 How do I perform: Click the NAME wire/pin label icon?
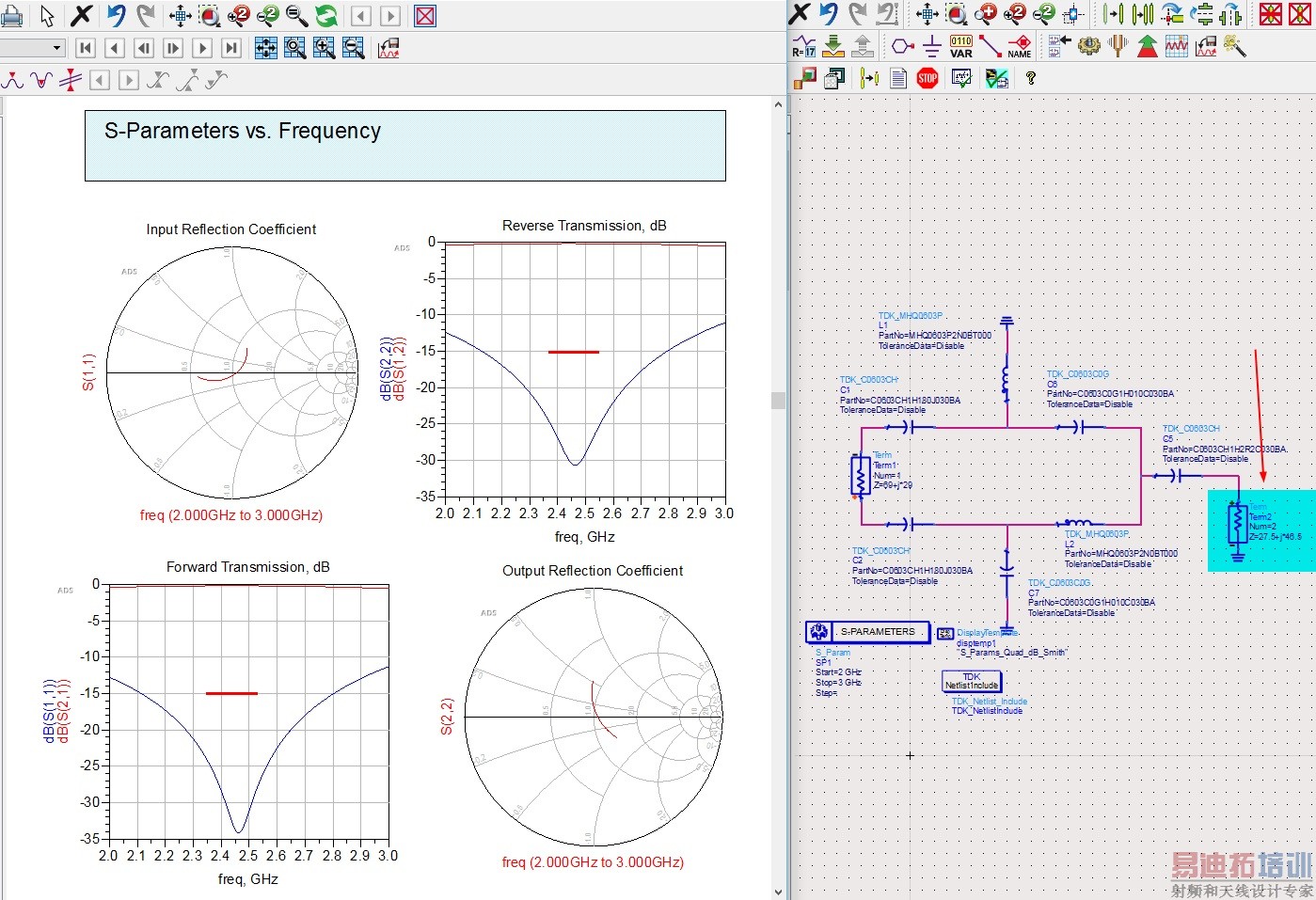[x=1020, y=46]
